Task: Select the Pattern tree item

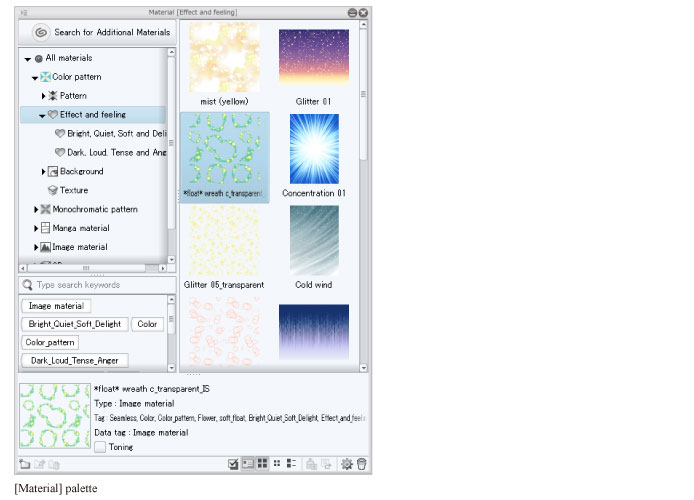Action: click(73, 96)
